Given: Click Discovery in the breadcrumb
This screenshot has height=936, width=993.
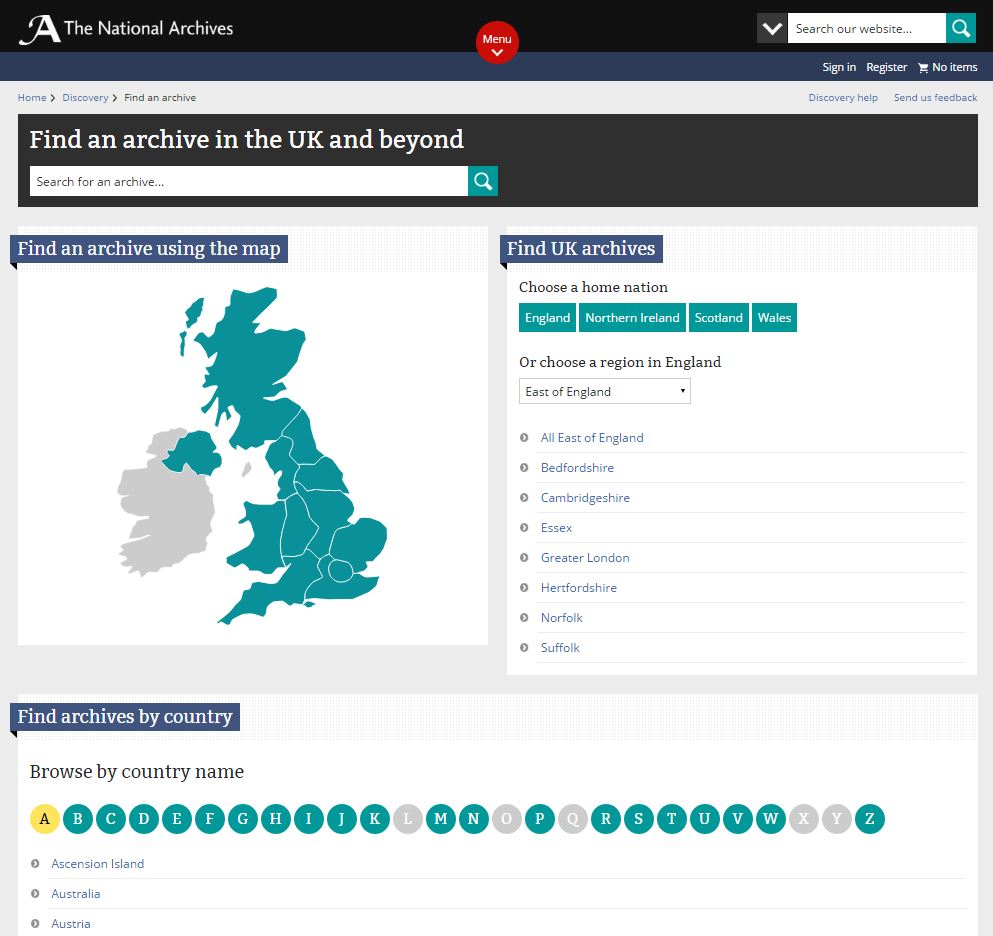Looking at the screenshot, I should click(x=85, y=97).
